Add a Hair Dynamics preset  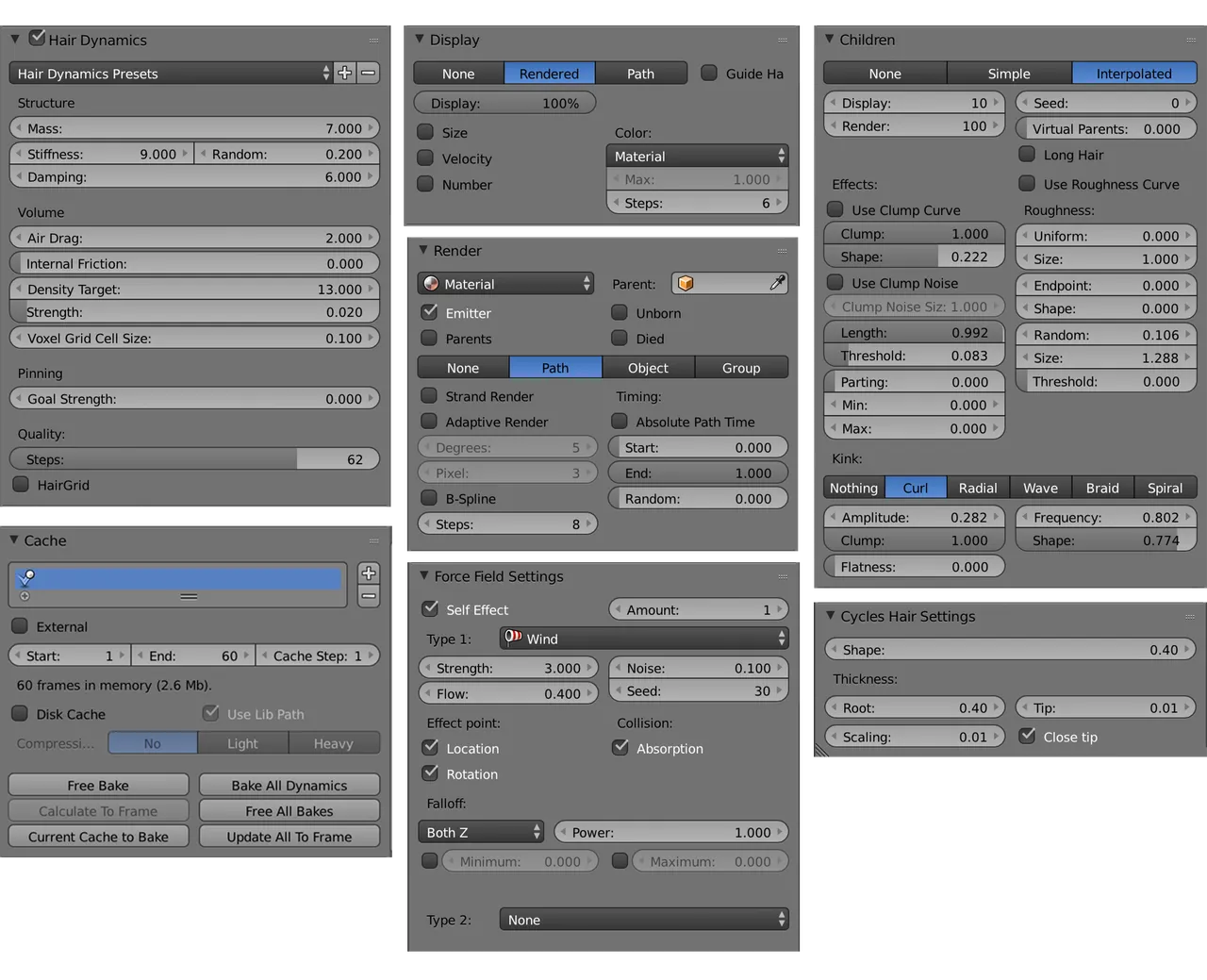click(x=345, y=74)
